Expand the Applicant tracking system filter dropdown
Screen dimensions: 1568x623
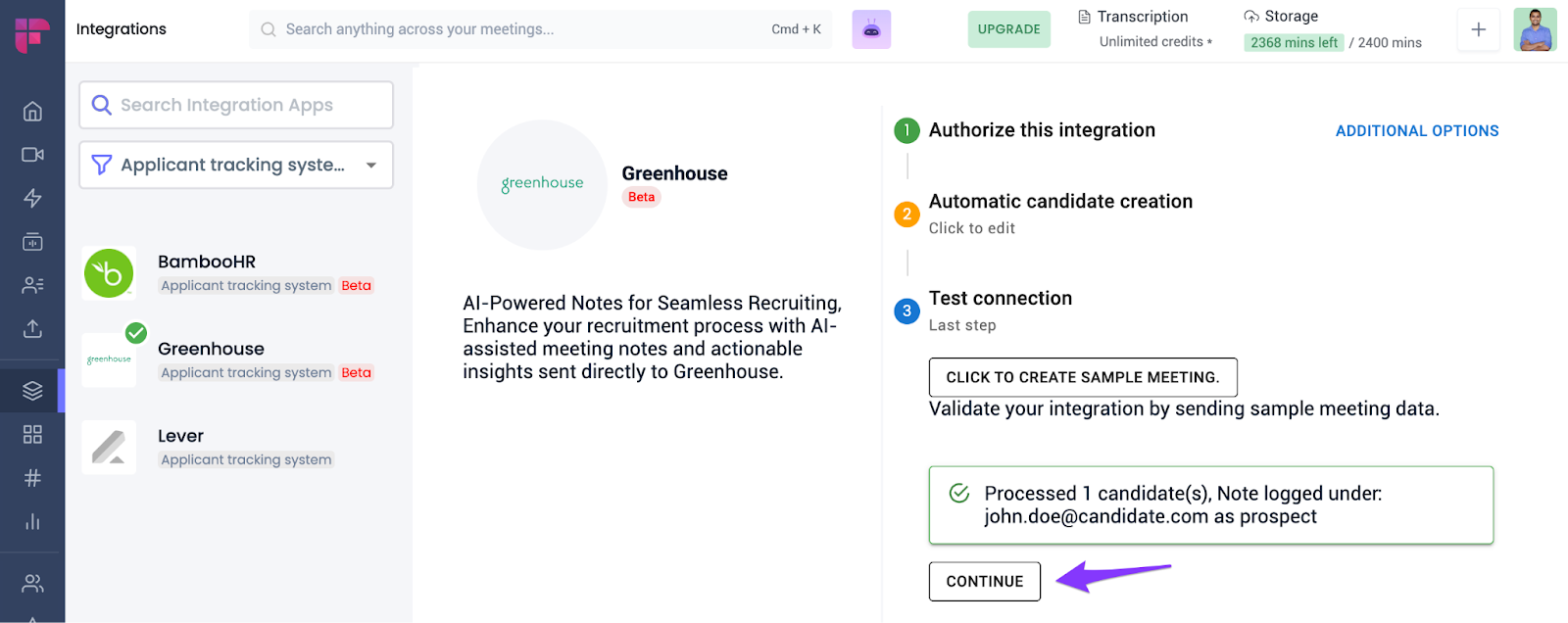point(235,165)
